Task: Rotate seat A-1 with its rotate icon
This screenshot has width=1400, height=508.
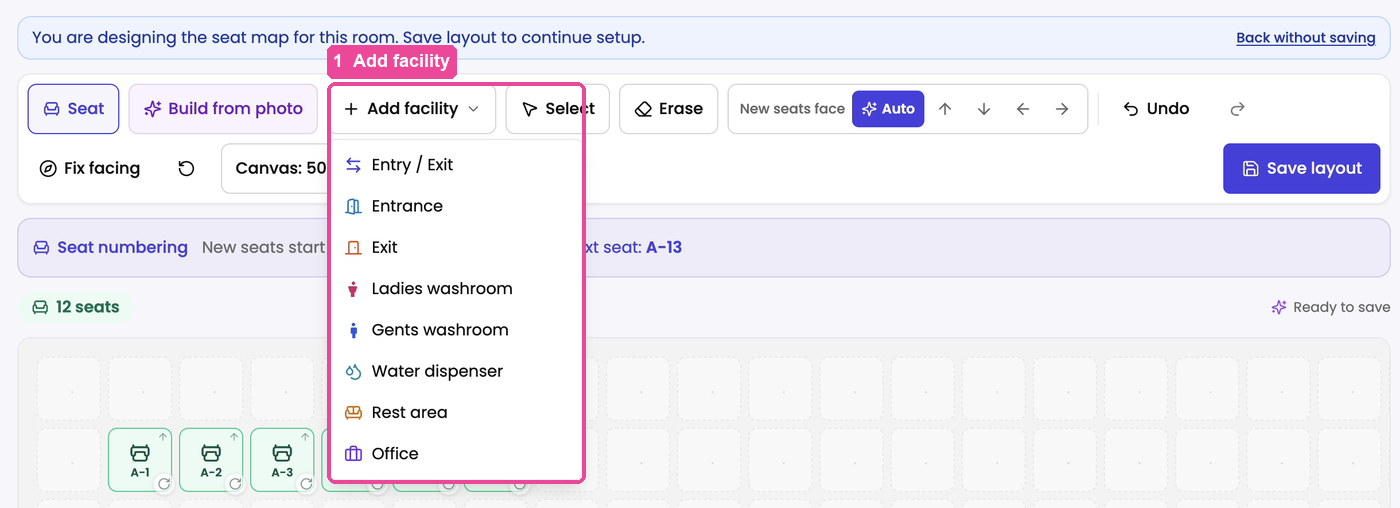Action: click(164, 484)
